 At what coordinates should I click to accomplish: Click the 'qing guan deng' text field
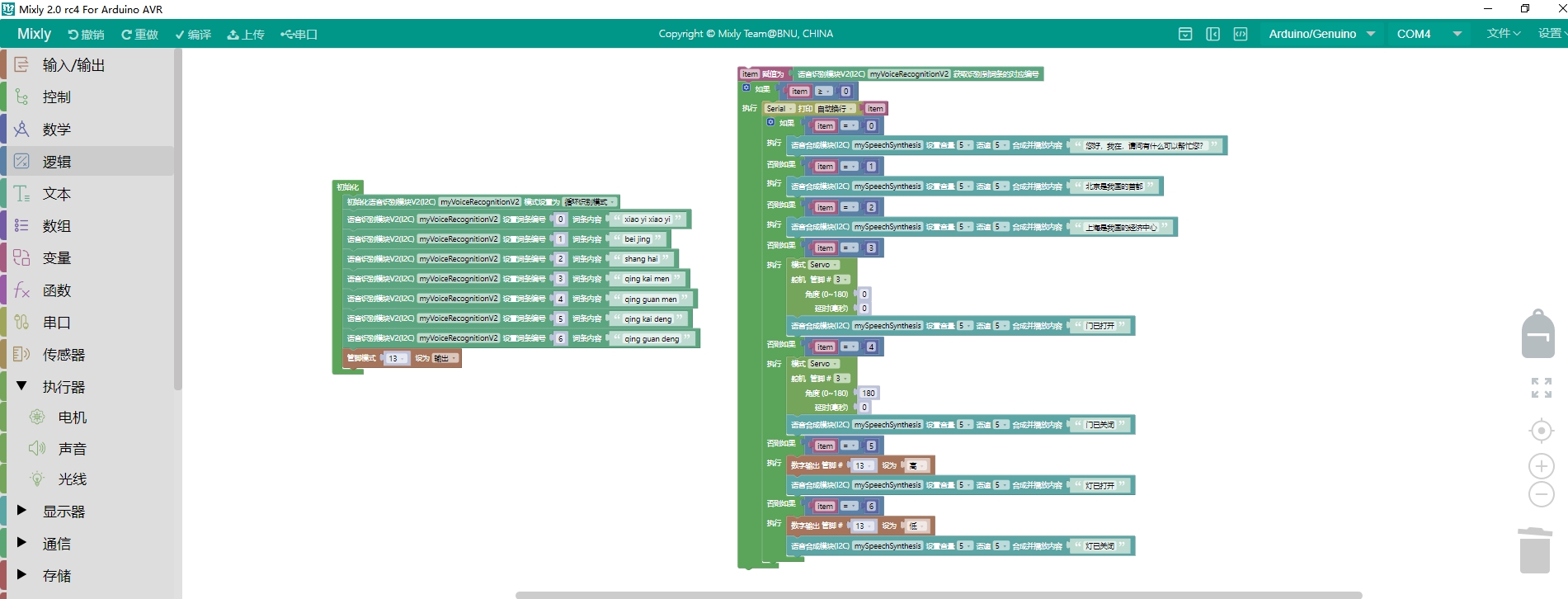[x=652, y=339]
